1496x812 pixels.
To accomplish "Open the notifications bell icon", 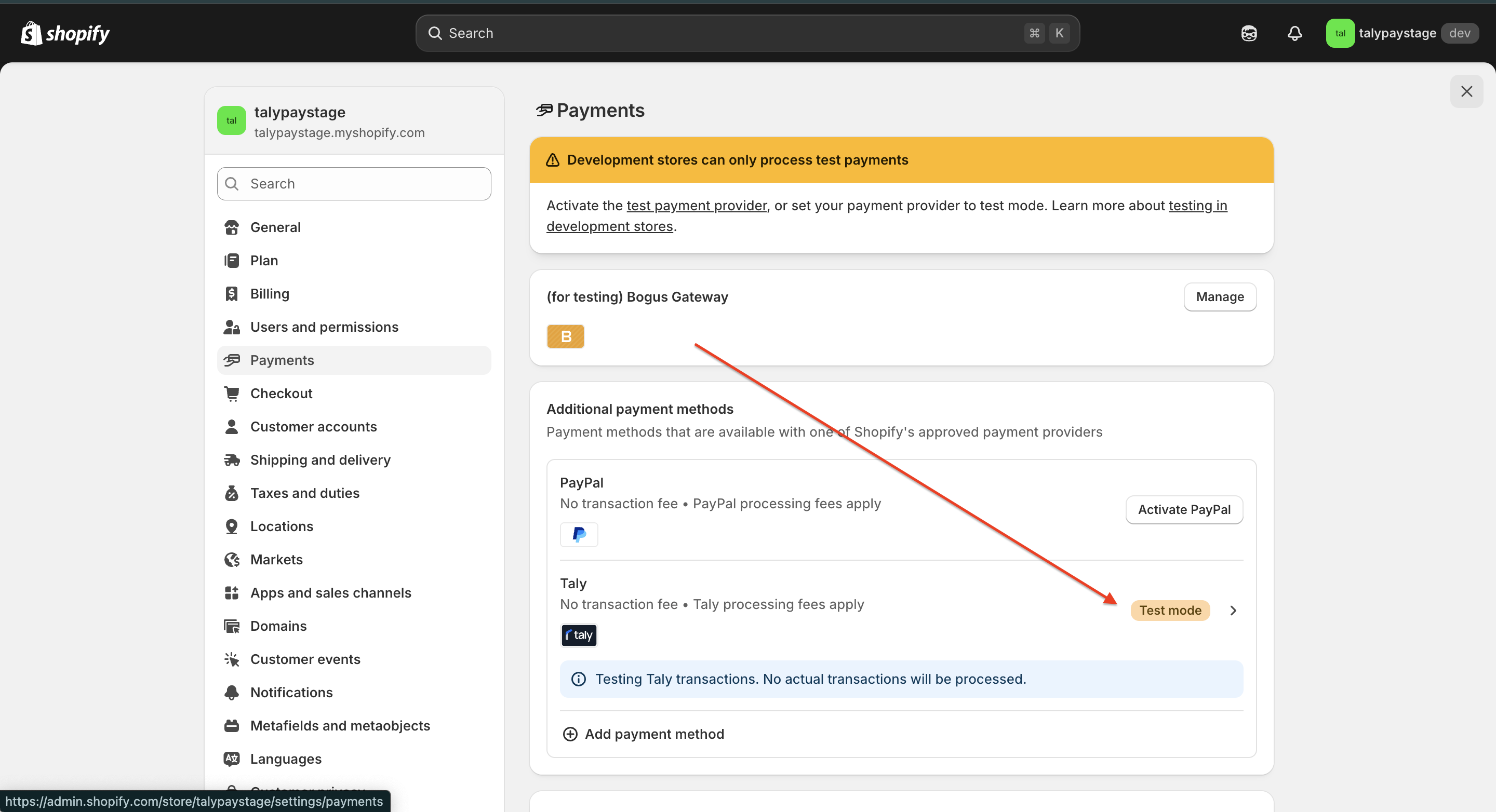I will (x=1294, y=34).
